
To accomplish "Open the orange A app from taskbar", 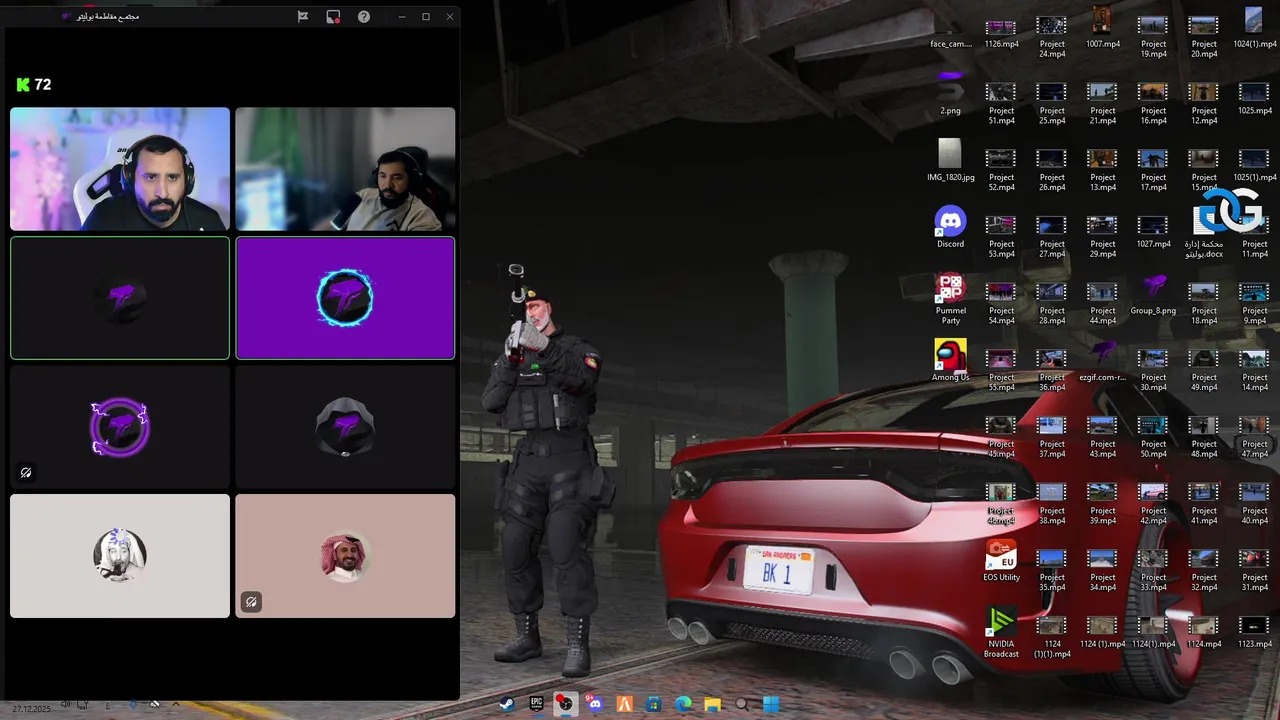I will [624, 704].
